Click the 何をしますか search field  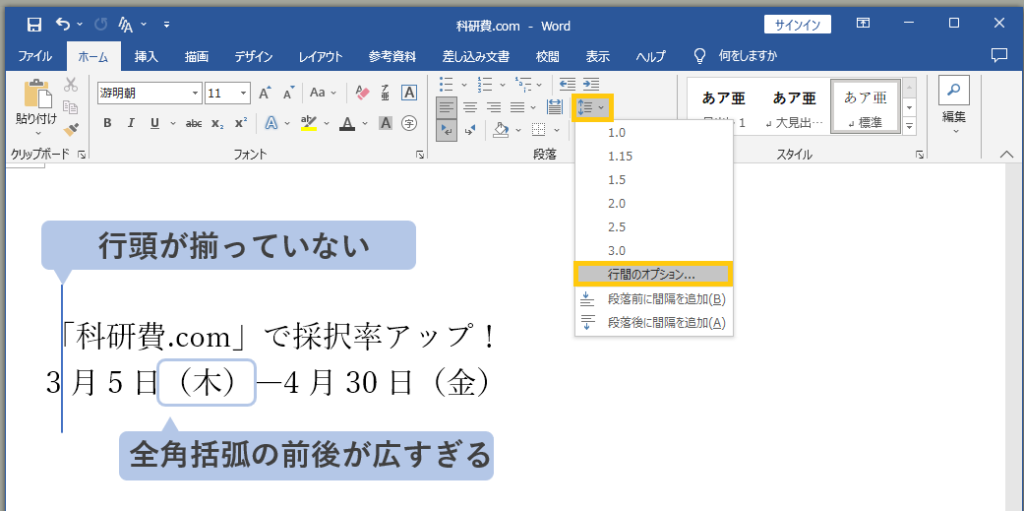tap(748, 56)
